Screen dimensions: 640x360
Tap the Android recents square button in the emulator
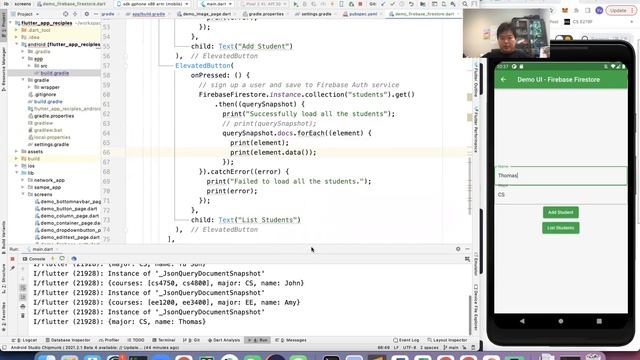point(599,321)
